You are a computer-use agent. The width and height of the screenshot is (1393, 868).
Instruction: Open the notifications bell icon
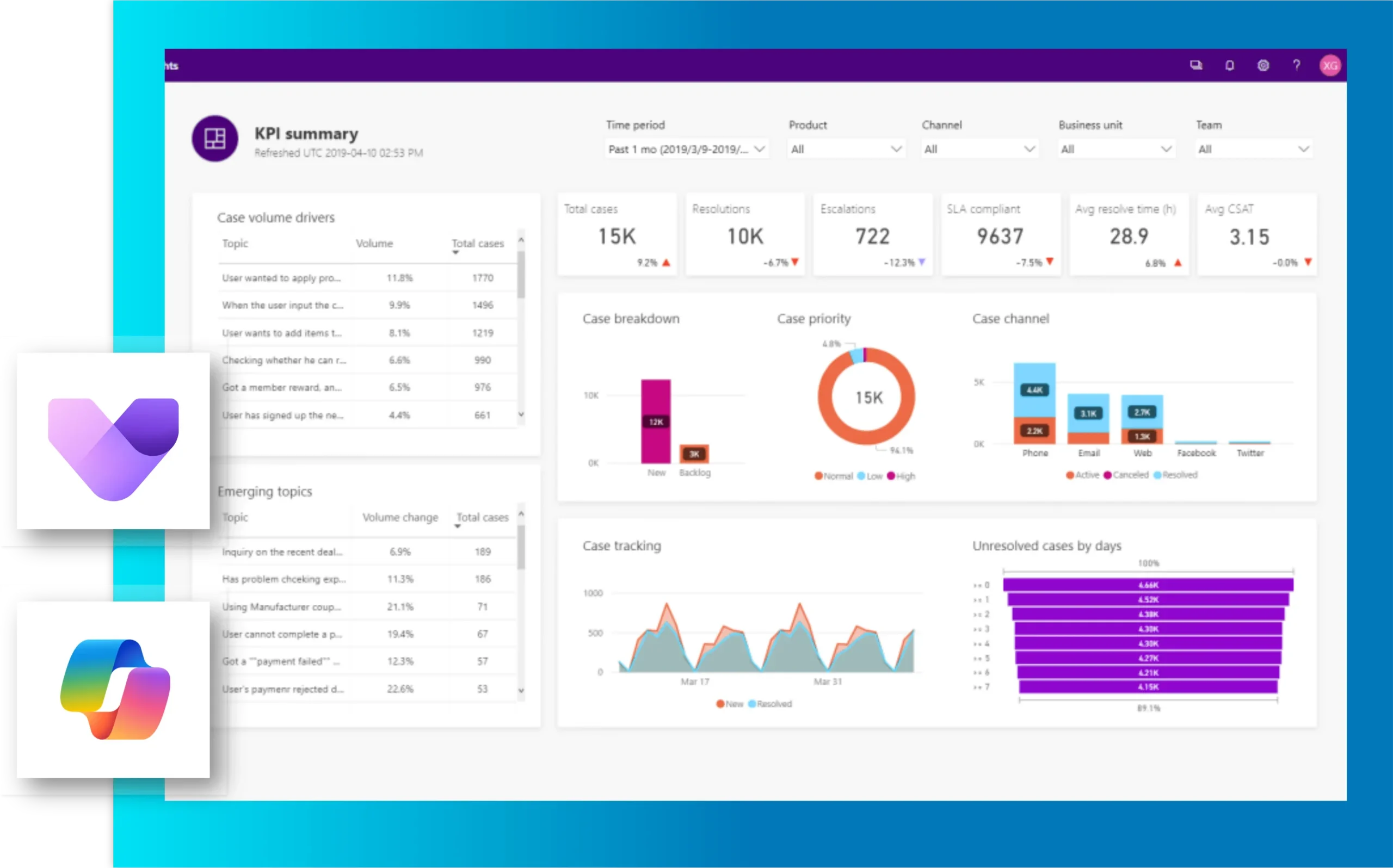pos(1229,65)
